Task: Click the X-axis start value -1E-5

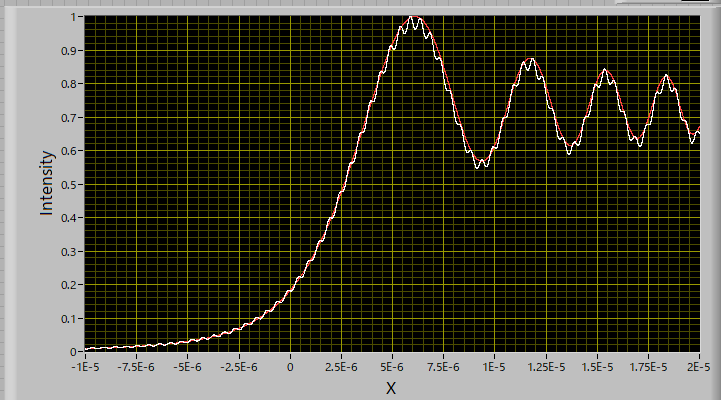Action: pyautogui.click(x=86, y=367)
